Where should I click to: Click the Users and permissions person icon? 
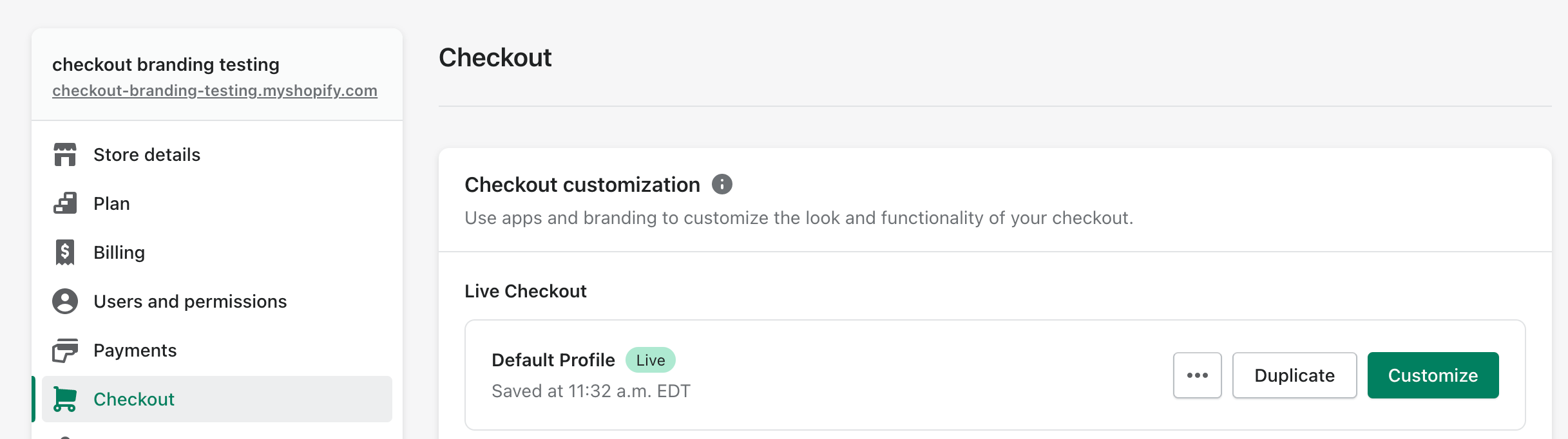click(65, 301)
